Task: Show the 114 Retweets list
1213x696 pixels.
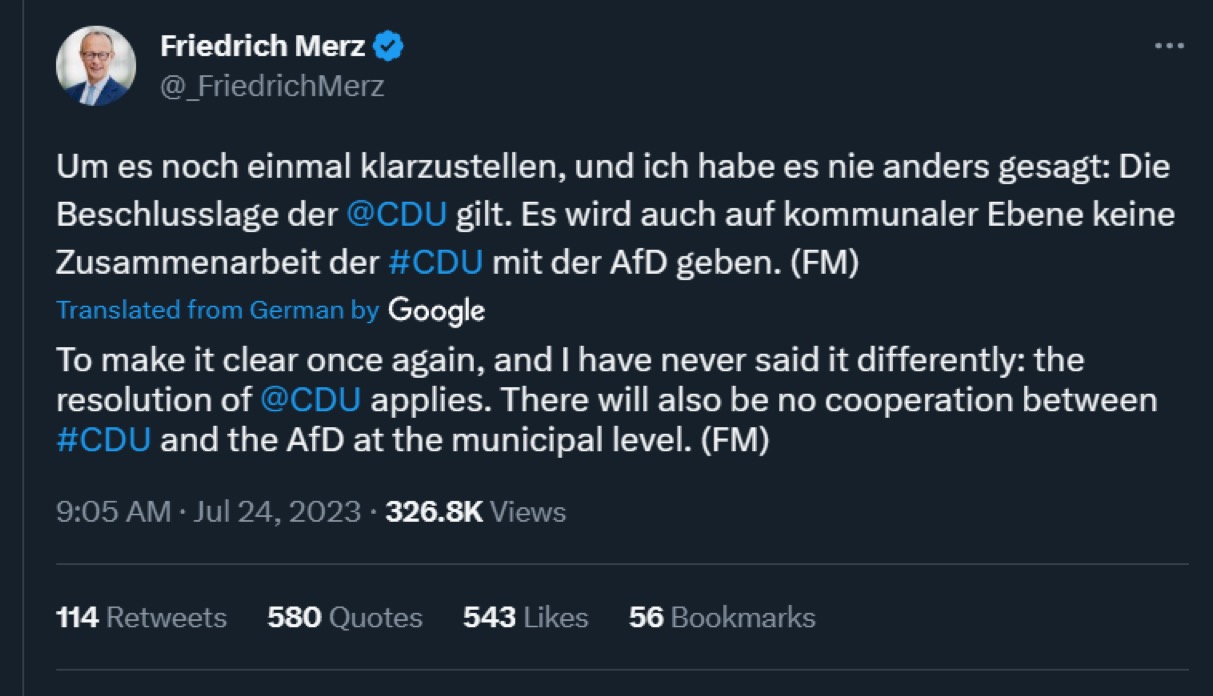Action: [x=141, y=618]
